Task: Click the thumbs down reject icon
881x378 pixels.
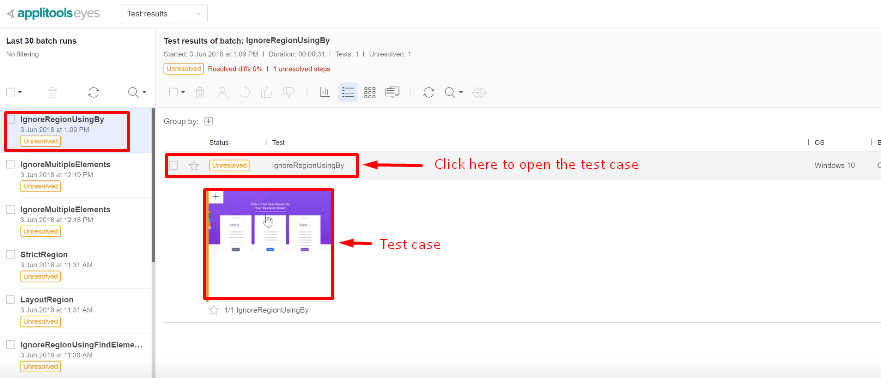Action: pos(289,93)
